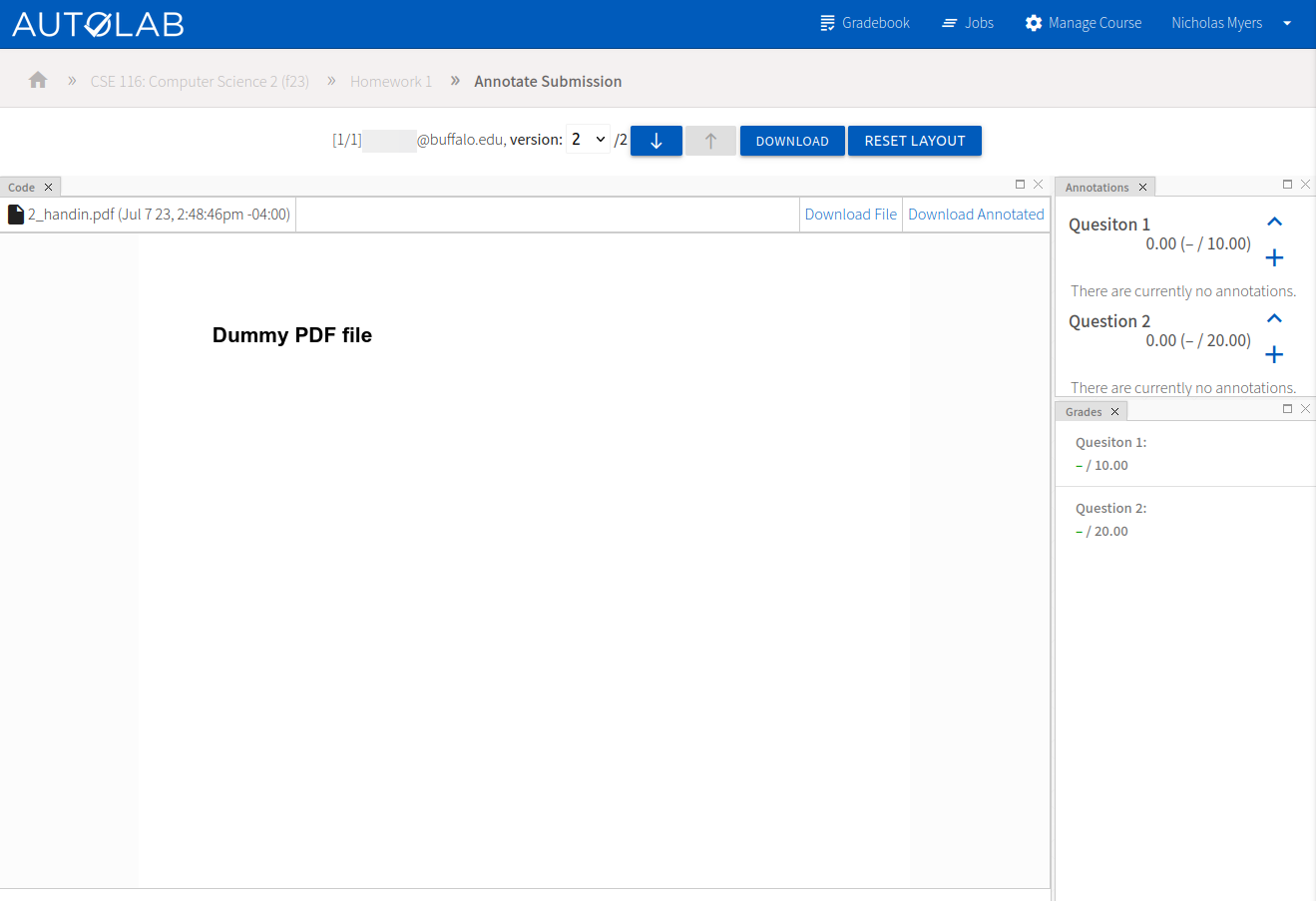
Task: Maximize the Annotations panel
Action: (1287, 185)
